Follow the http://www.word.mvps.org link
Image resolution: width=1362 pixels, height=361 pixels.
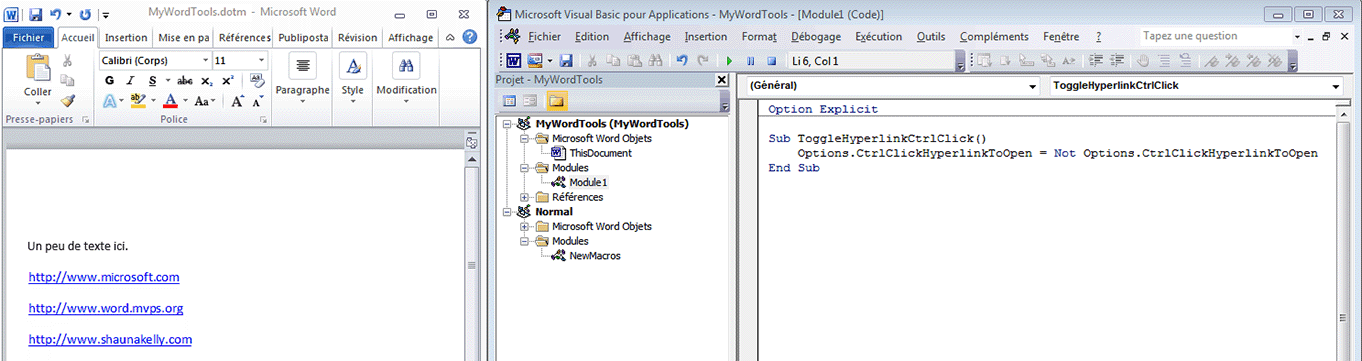[106, 308]
